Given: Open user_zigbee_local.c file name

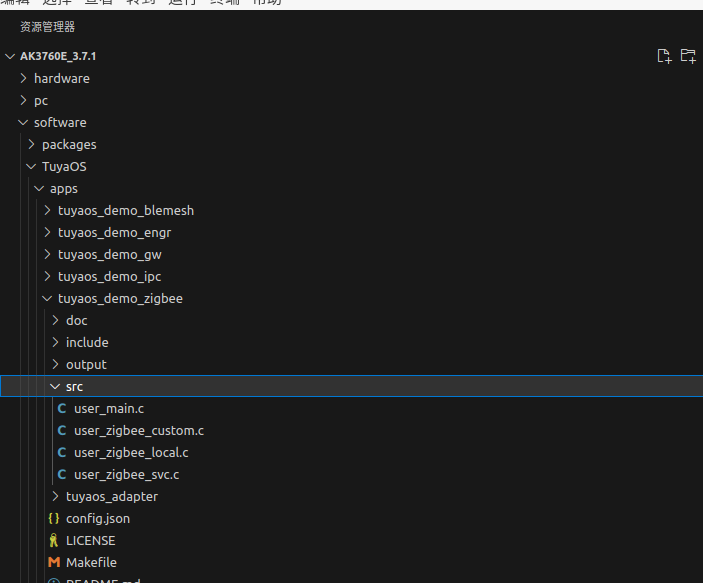Looking at the screenshot, I should 131,453.
